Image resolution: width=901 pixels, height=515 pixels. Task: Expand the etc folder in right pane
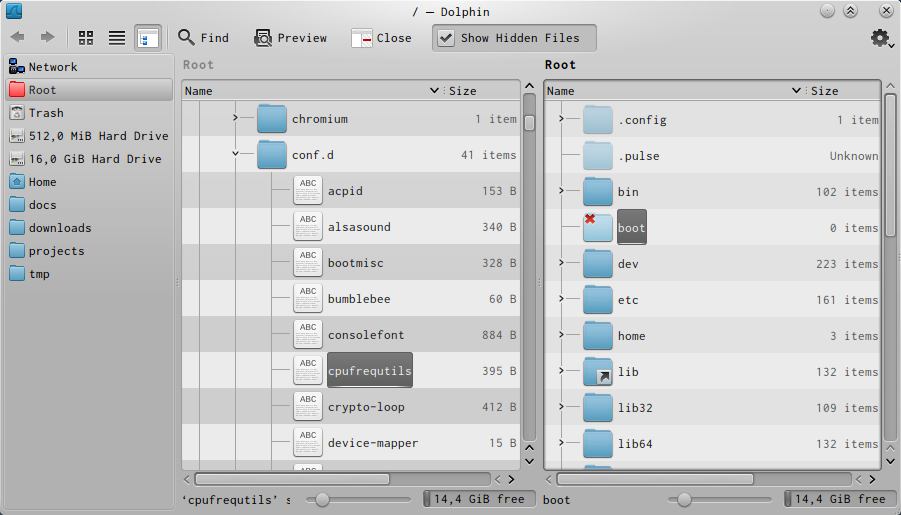(x=561, y=298)
